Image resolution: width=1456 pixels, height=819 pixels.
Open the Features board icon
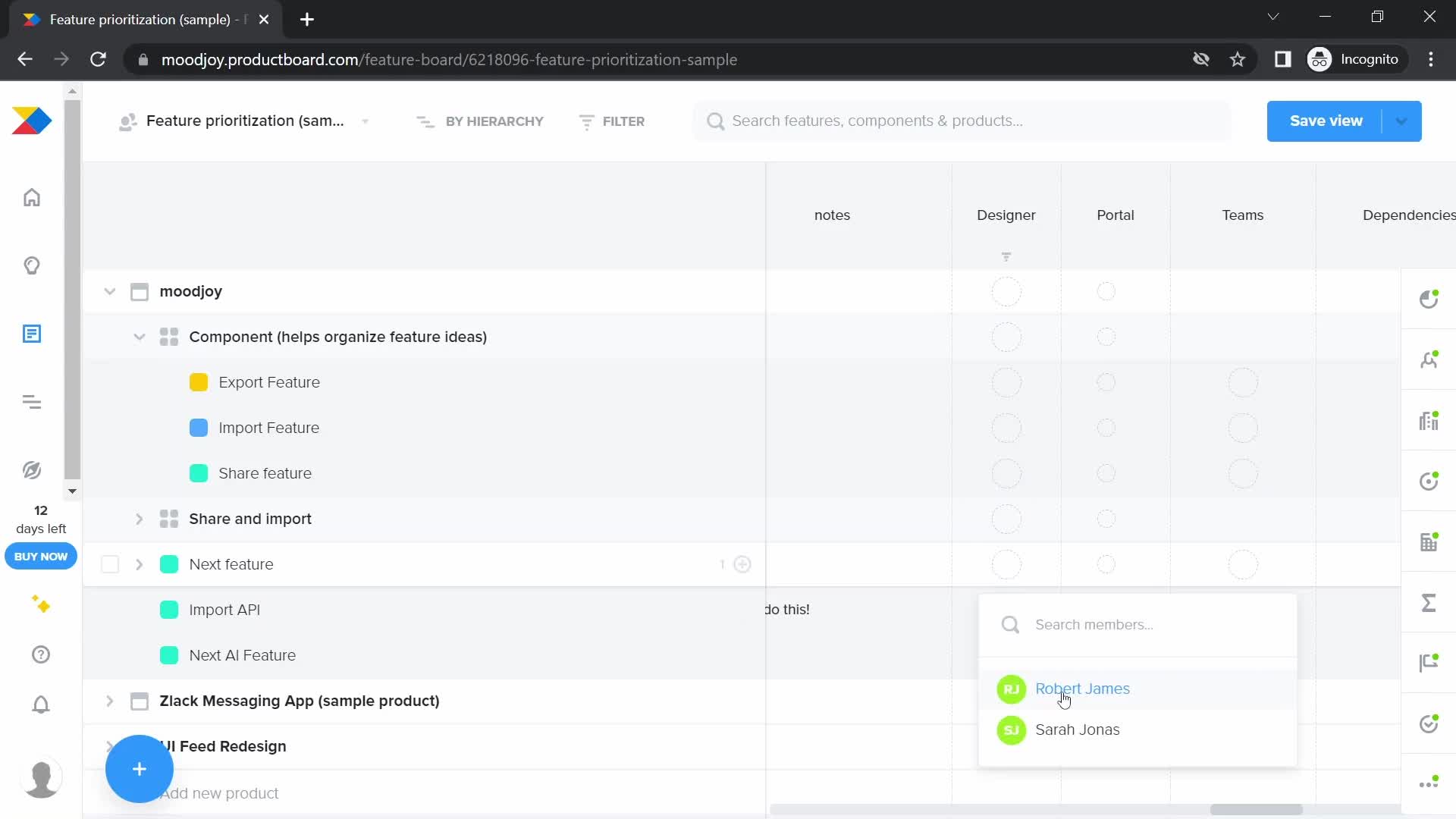point(32,334)
